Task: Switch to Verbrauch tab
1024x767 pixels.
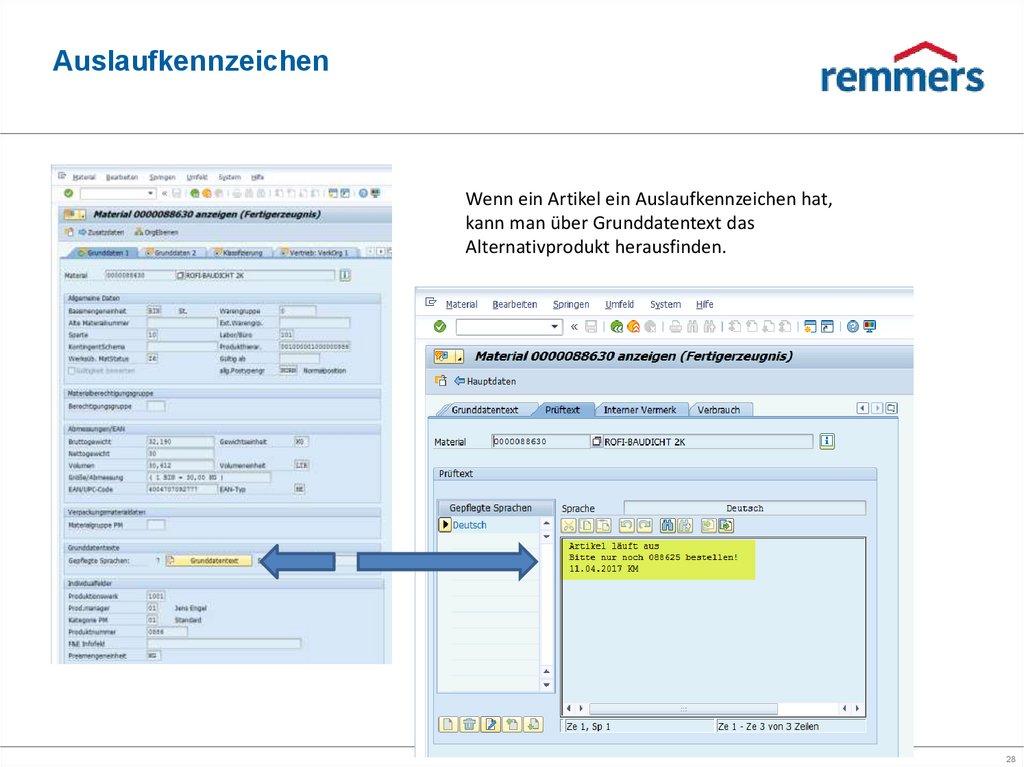Action: pos(718,410)
